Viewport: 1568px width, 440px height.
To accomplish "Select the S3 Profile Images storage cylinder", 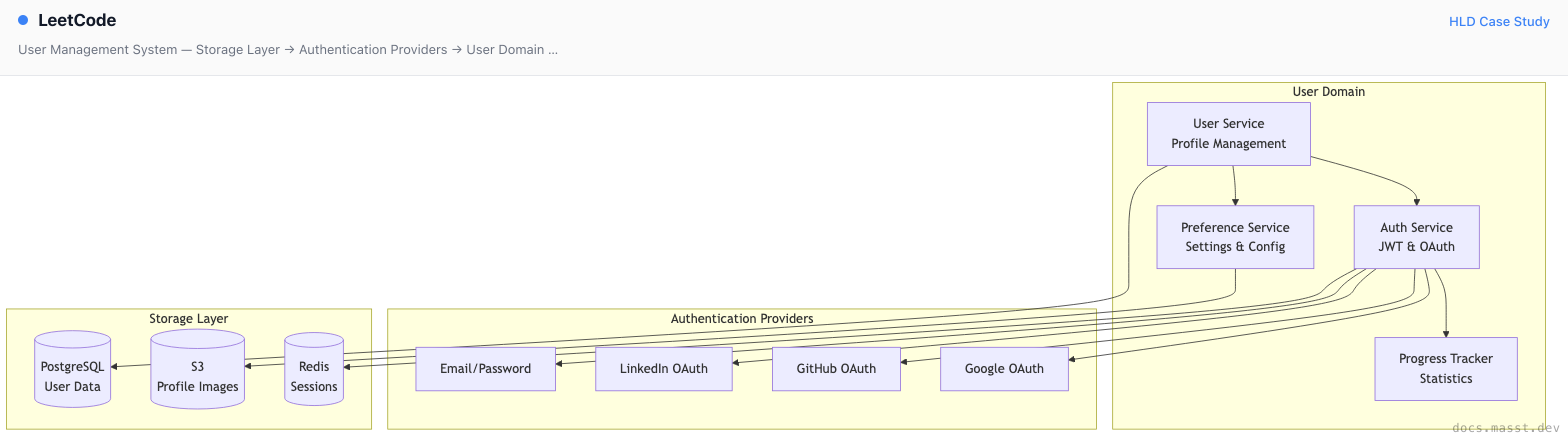I will [x=198, y=369].
